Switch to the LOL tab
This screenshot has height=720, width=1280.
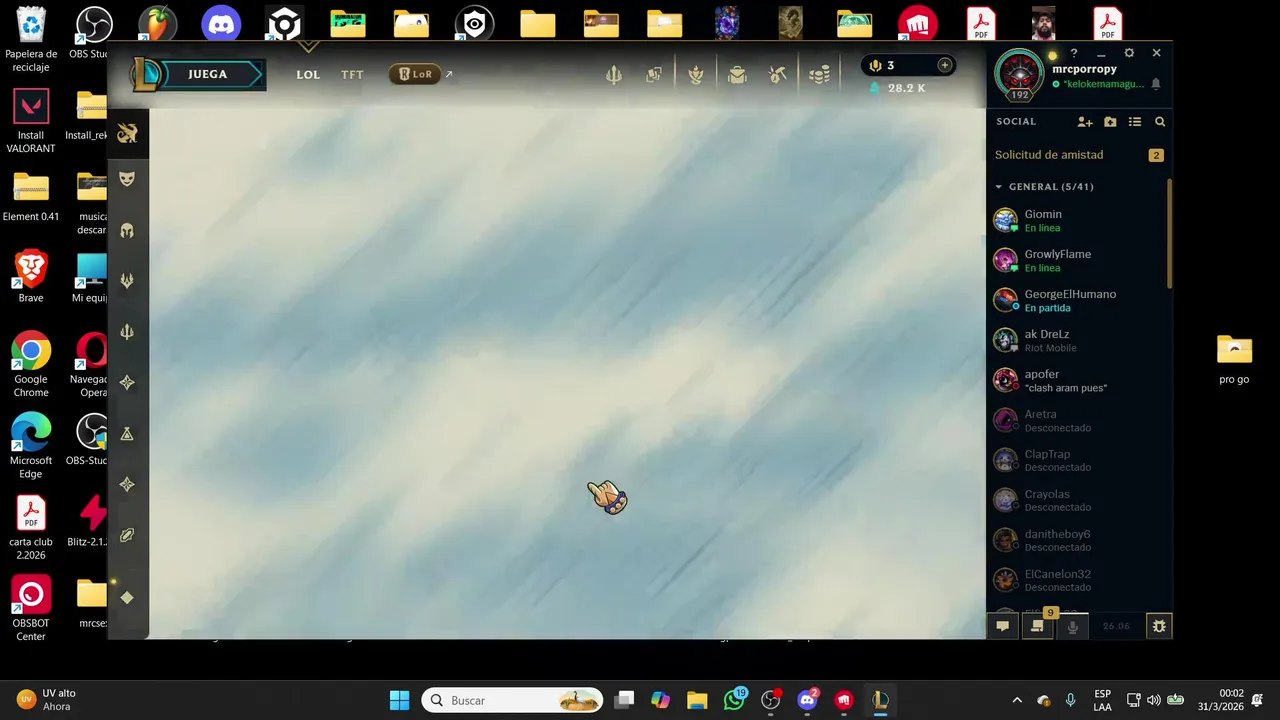(x=308, y=74)
